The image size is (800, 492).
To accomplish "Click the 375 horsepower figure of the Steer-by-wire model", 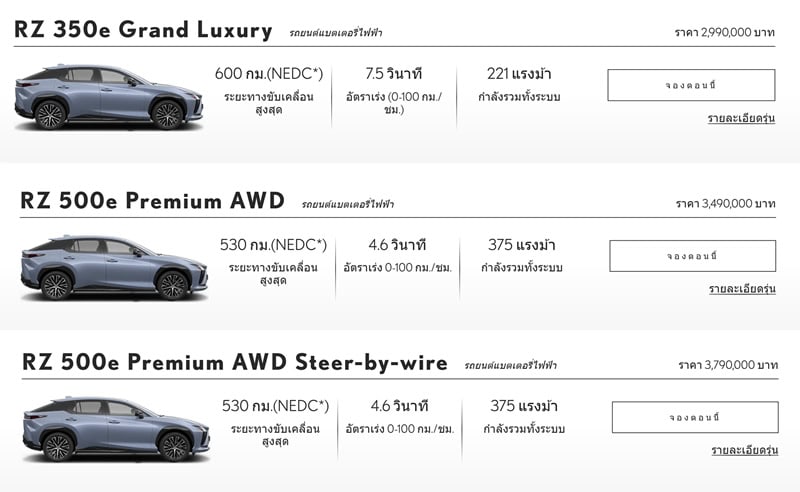I will [524, 406].
